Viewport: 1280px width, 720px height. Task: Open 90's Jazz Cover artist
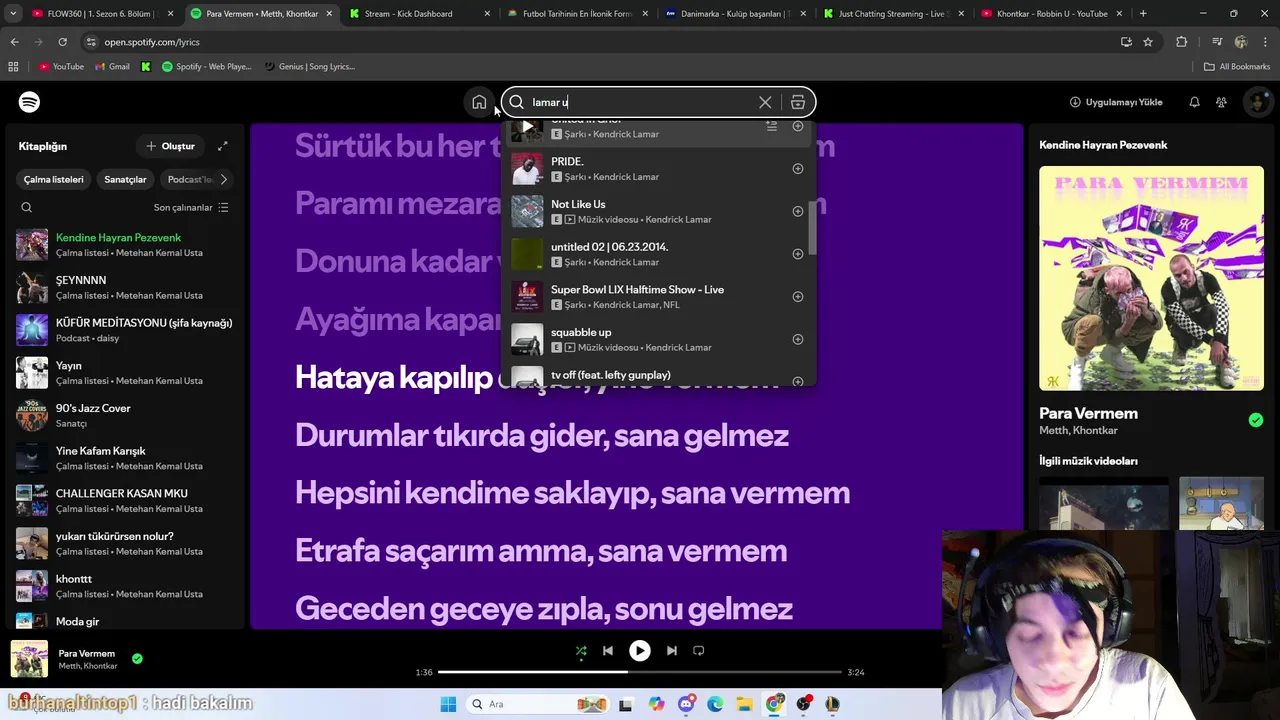(x=125, y=415)
